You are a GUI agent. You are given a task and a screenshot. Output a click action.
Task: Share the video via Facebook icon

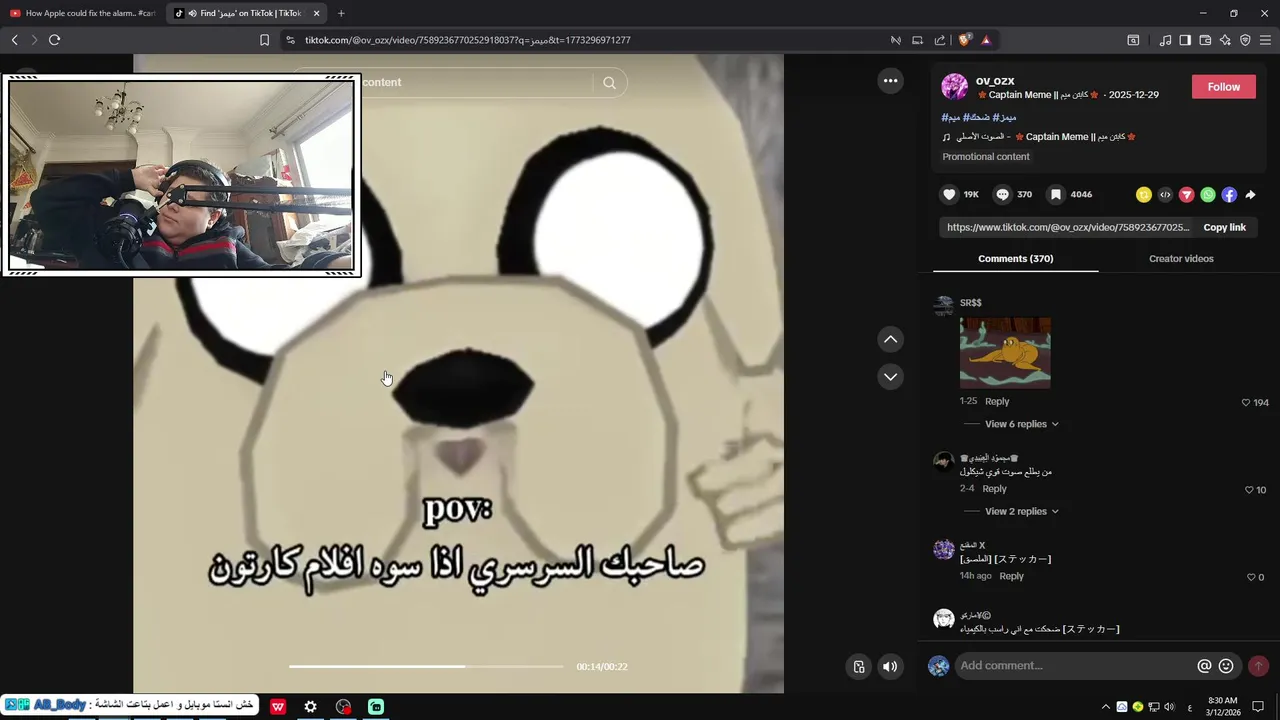click(1229, 195)
